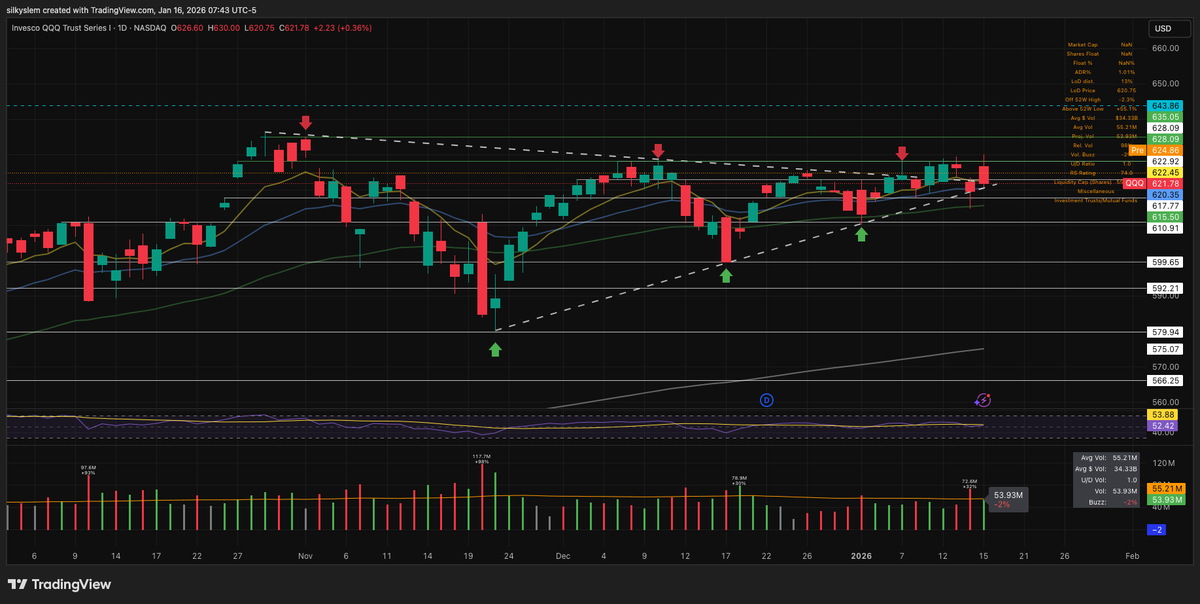Click the Investment Trusts/Mutual Funds label

[x=1095, y=200]
